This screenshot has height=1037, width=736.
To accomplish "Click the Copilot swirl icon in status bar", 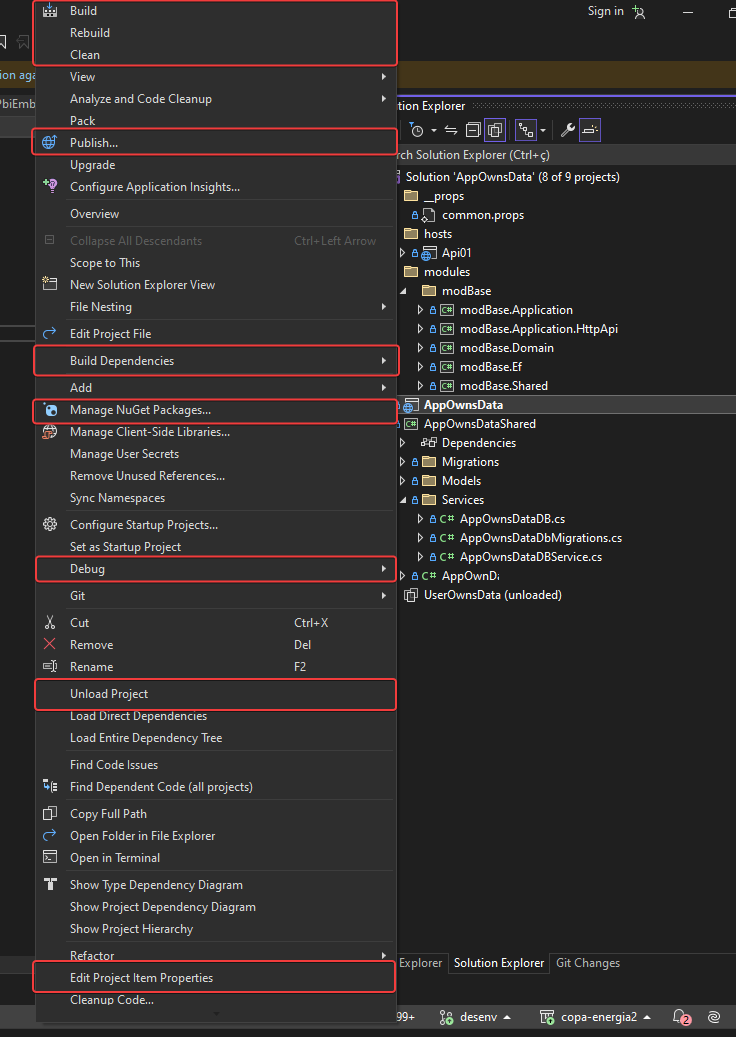I will click(714, 1017).
